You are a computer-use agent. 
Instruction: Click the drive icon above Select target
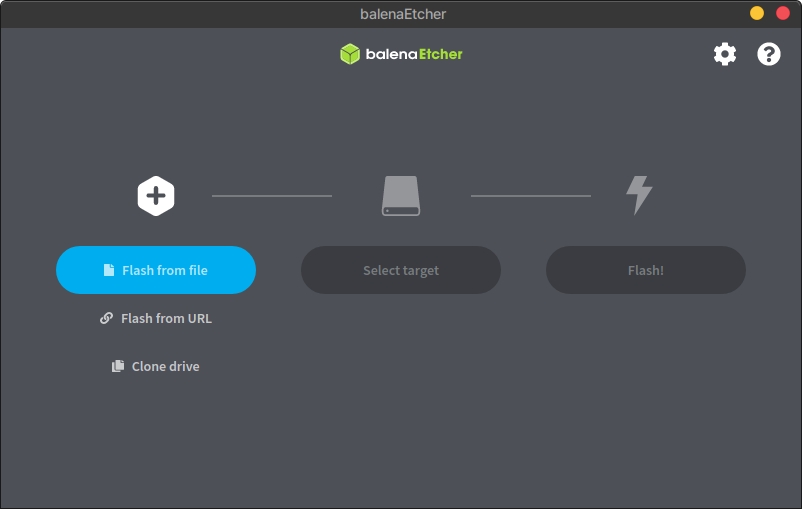(x=401, y=196)
